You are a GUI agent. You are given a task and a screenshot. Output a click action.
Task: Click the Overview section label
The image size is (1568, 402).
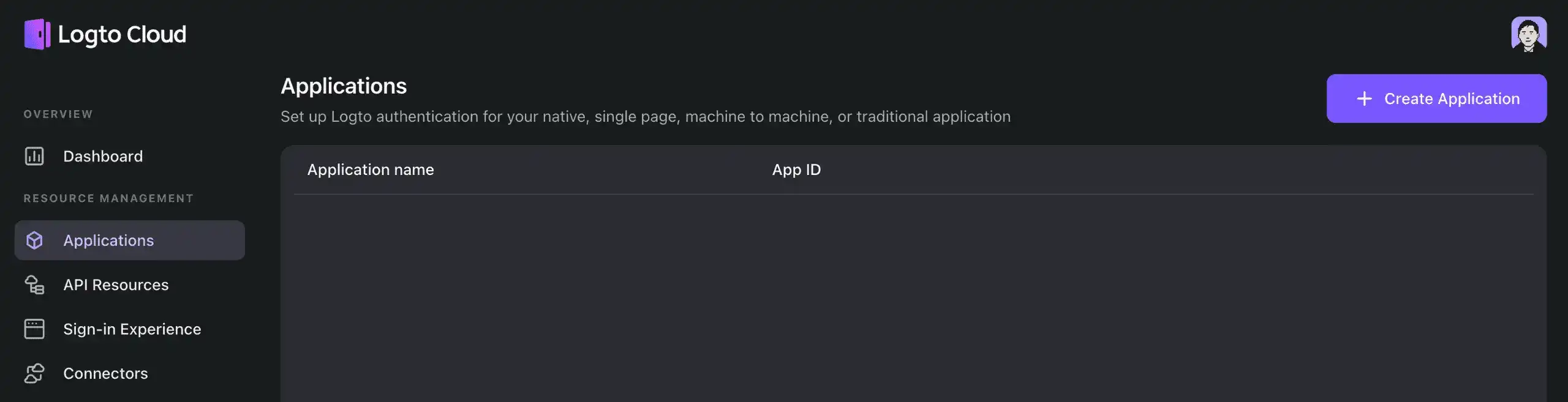point(58,114)
